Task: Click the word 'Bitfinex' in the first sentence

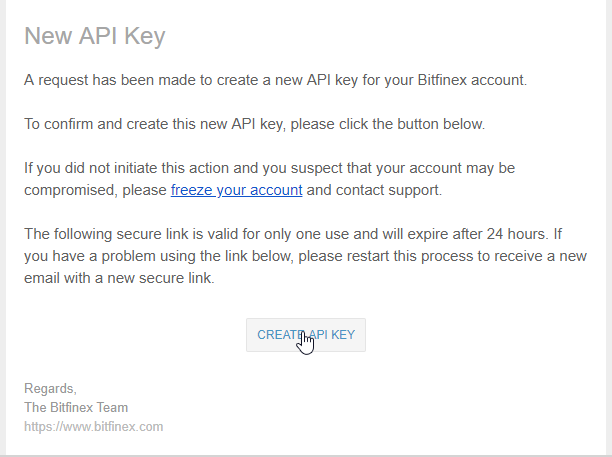Action: [x=442, y=80]
